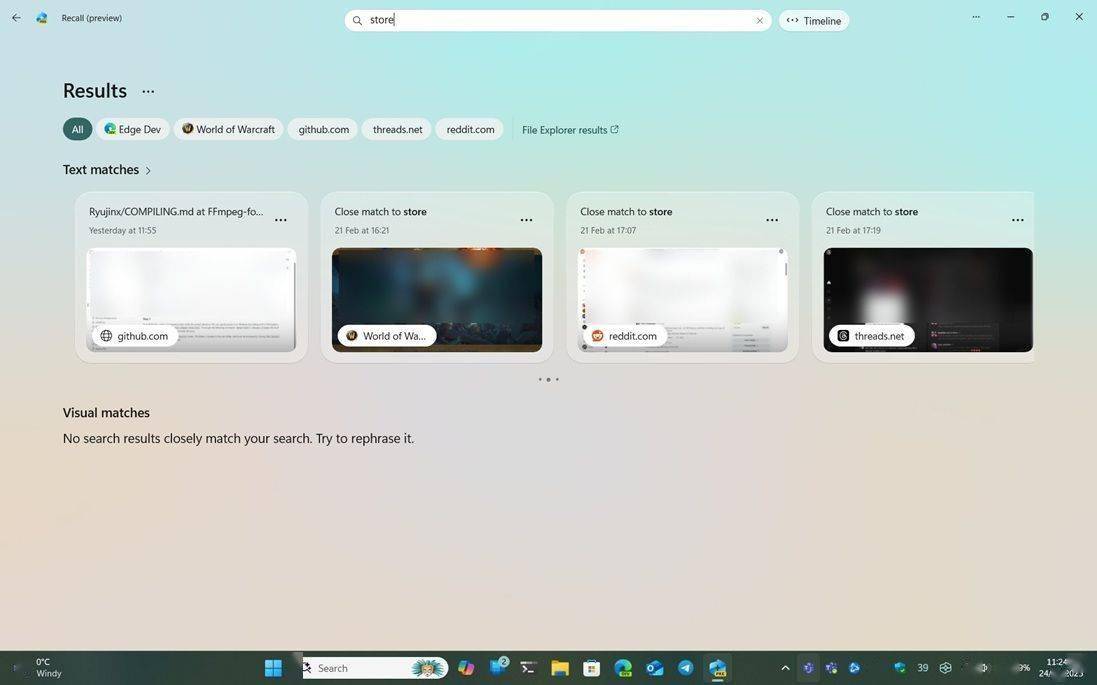The height and width of the screenshot is (685, 1097).
Task: Click the github.com source badge
Action: click(135, 336)
